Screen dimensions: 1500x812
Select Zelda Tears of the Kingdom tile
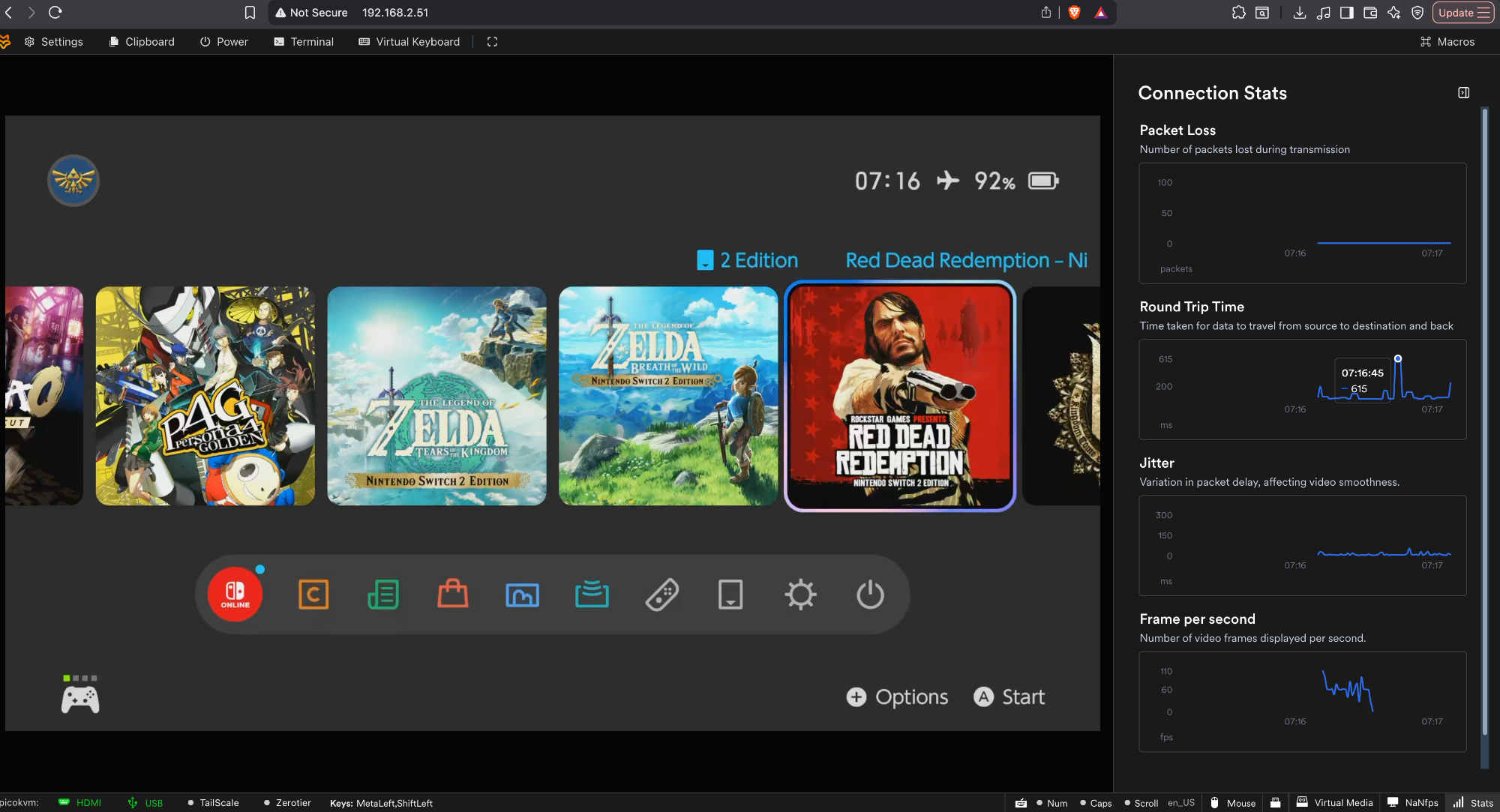click(437, 396)
